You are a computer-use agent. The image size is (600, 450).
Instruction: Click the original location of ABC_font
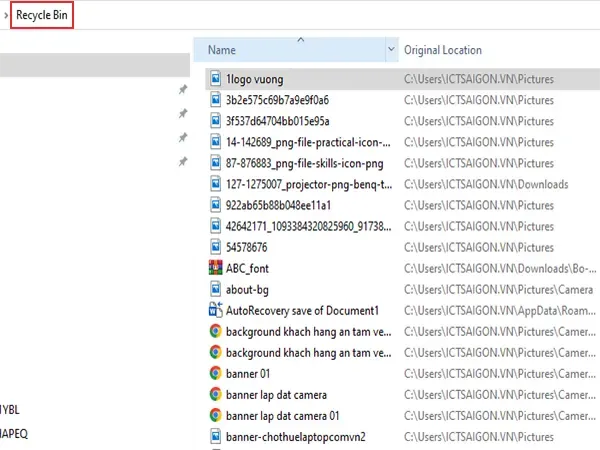(500, 269)
